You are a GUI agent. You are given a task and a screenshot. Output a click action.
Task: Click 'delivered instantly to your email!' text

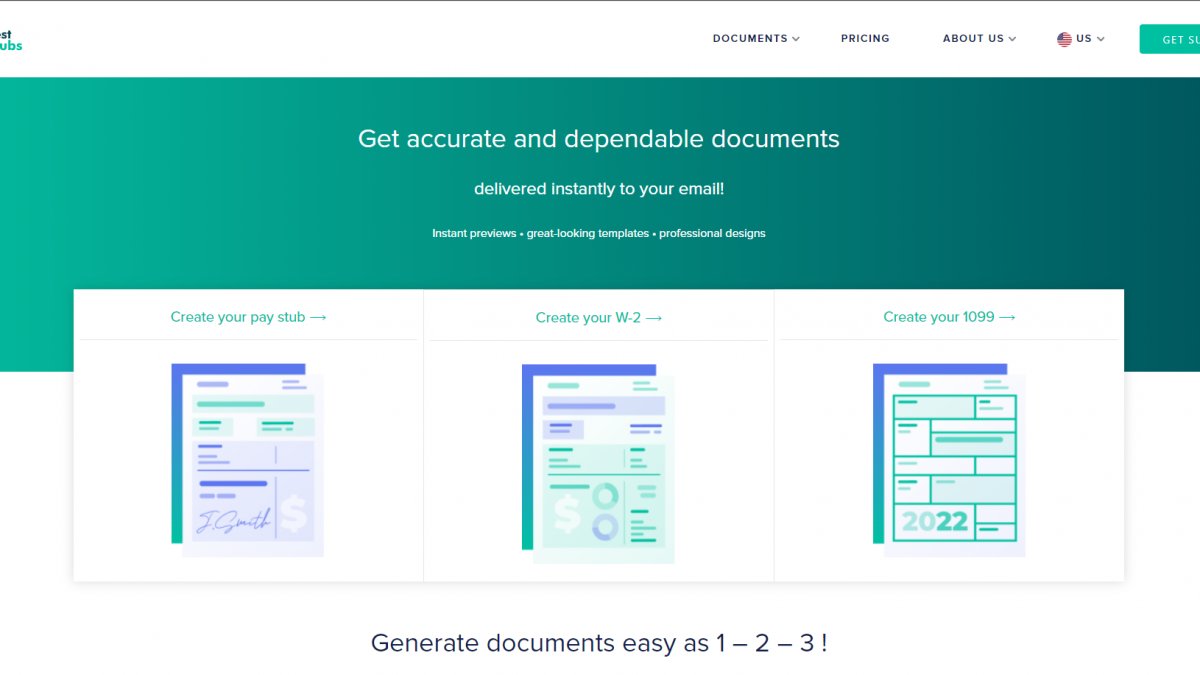click(x=599, y=189)
